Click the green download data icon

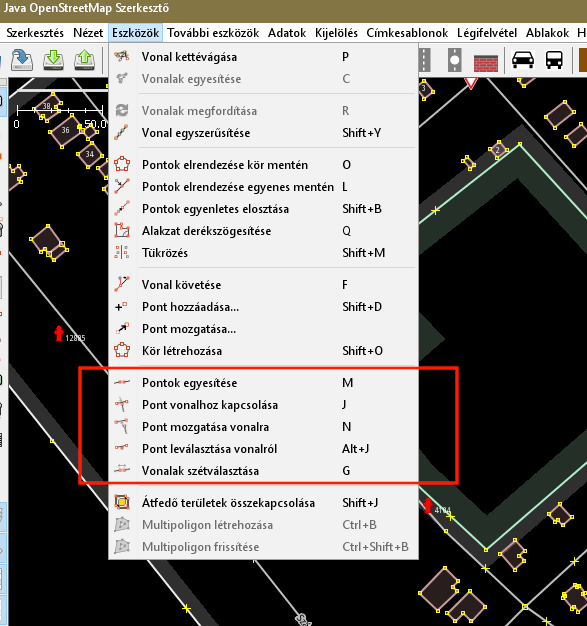pyautogui.click(x=53, y=60)
